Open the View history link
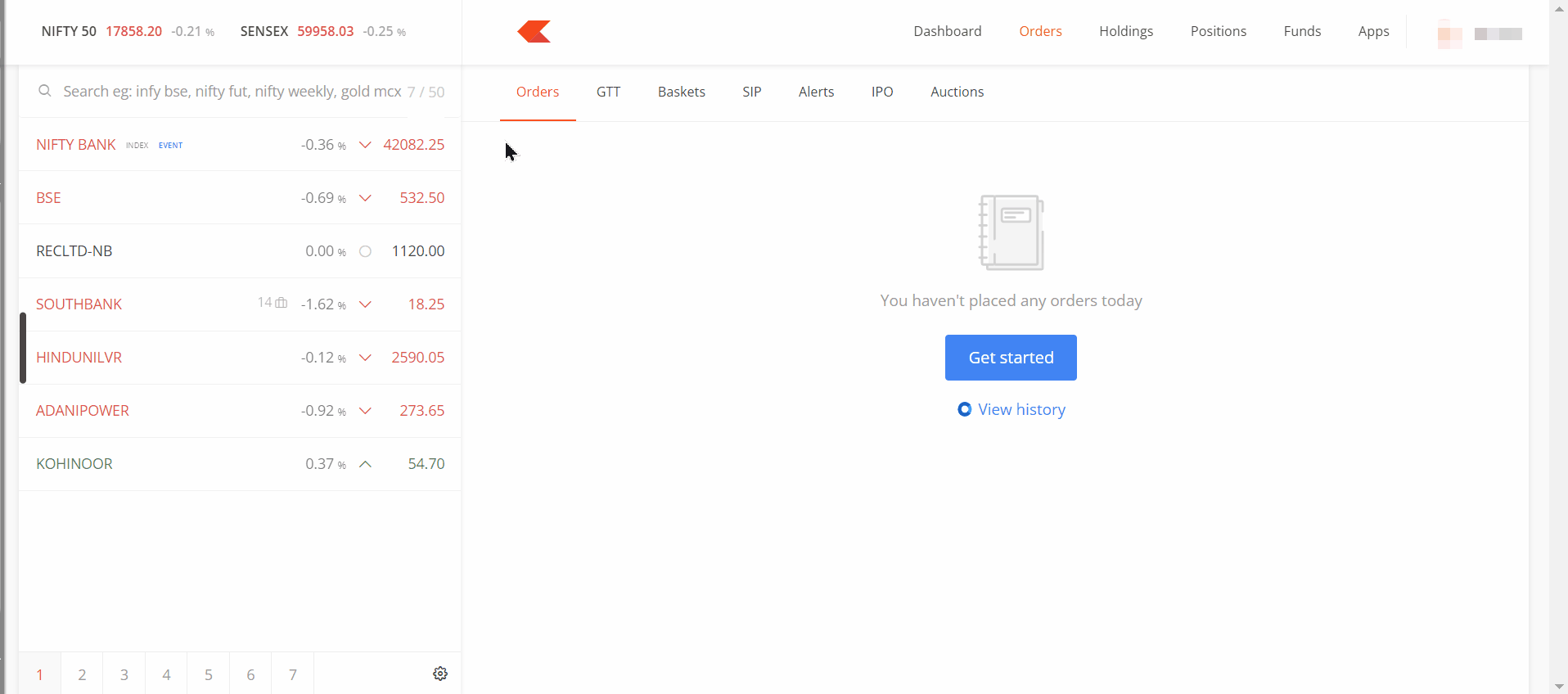 (x=1021, y=409)
